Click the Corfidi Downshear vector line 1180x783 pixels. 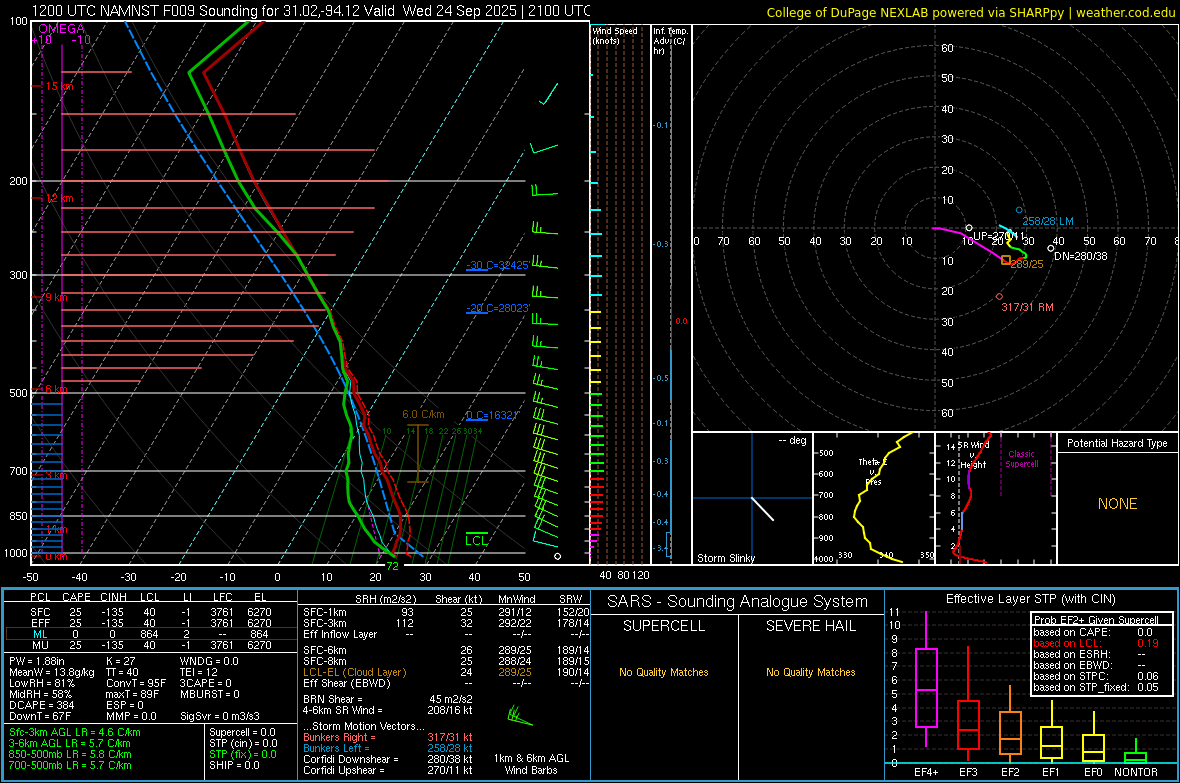click(x=388, y=759)
